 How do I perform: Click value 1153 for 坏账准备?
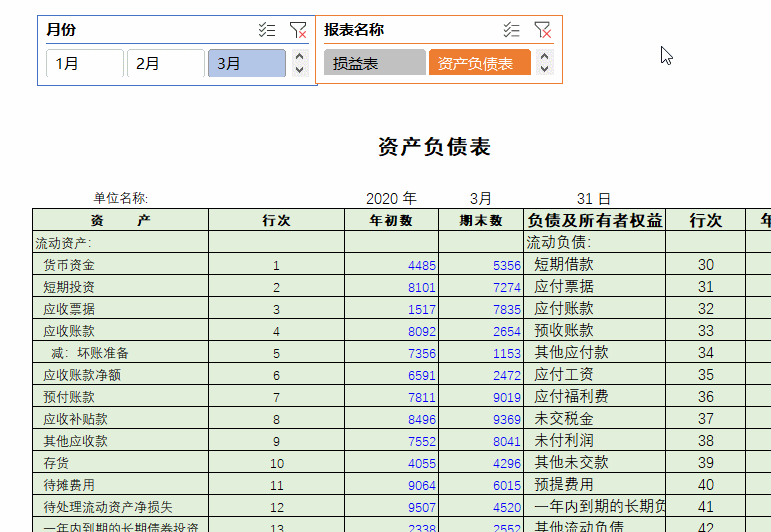481,353
